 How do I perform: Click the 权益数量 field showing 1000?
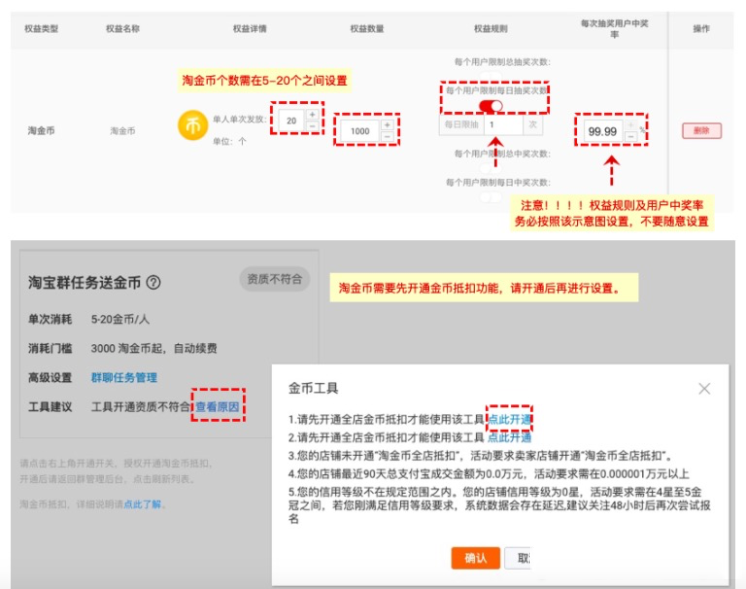pos(360,131)
